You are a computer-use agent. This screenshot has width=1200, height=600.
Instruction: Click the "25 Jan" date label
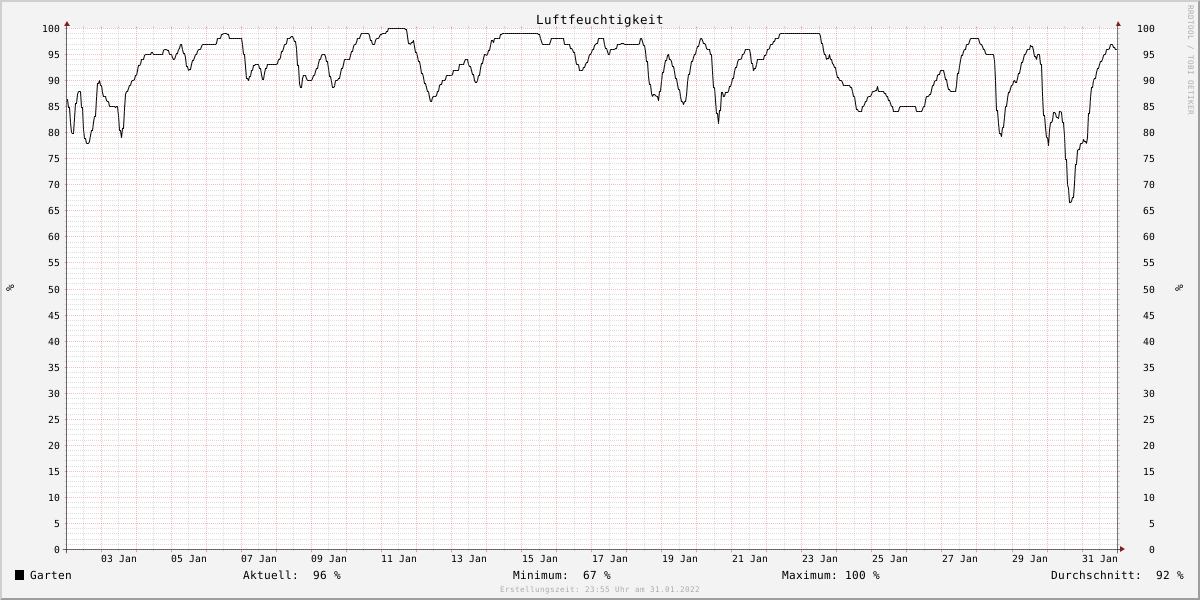890,559
